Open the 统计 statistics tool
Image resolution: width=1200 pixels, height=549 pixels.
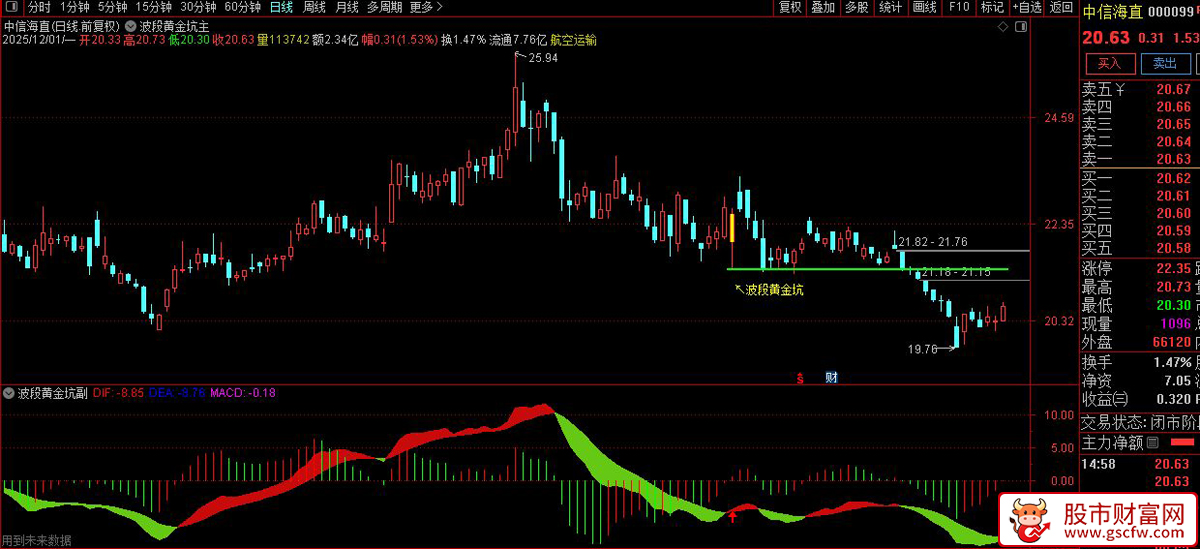[891, 7]
